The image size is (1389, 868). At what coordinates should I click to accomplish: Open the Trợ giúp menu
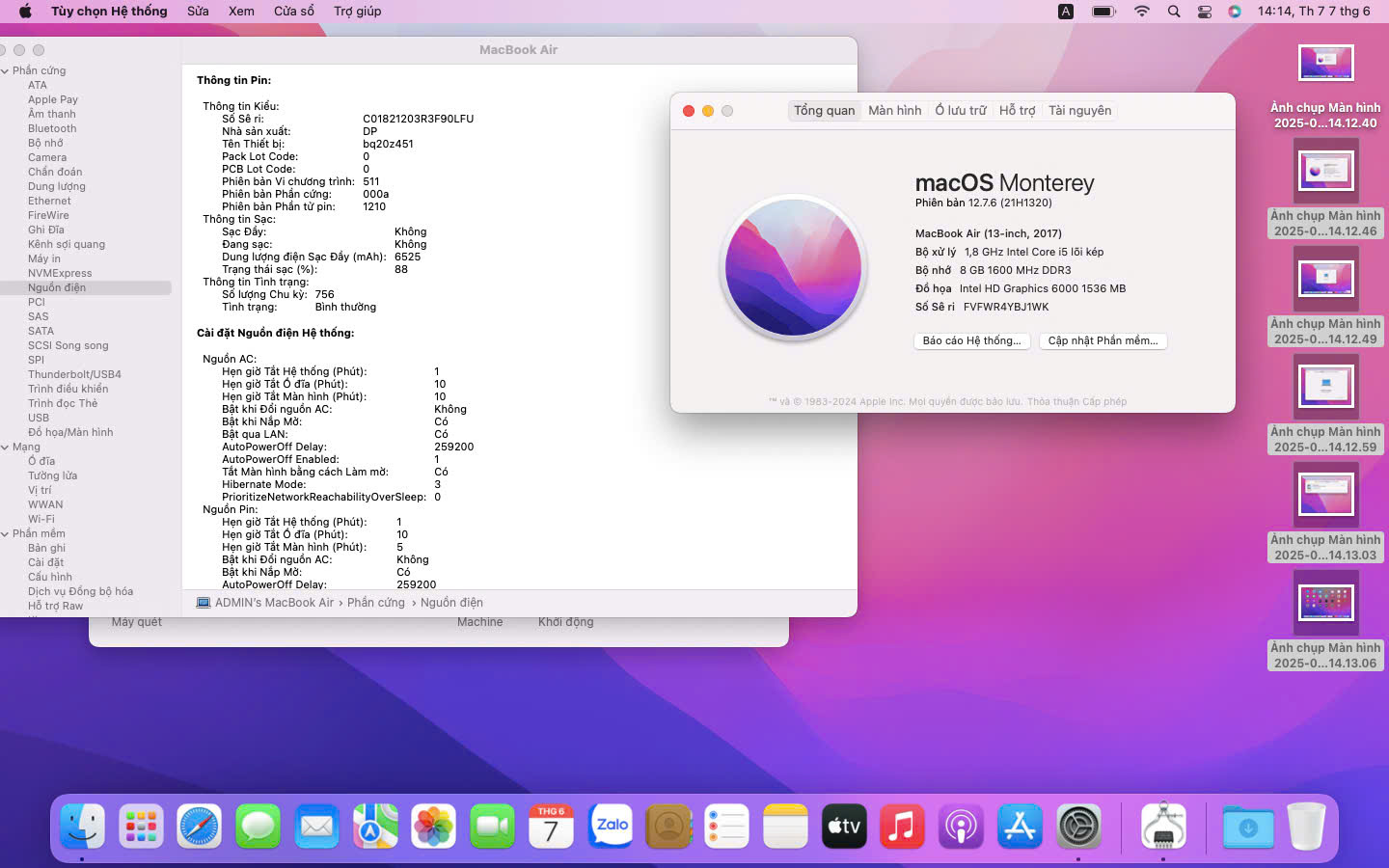357,12
